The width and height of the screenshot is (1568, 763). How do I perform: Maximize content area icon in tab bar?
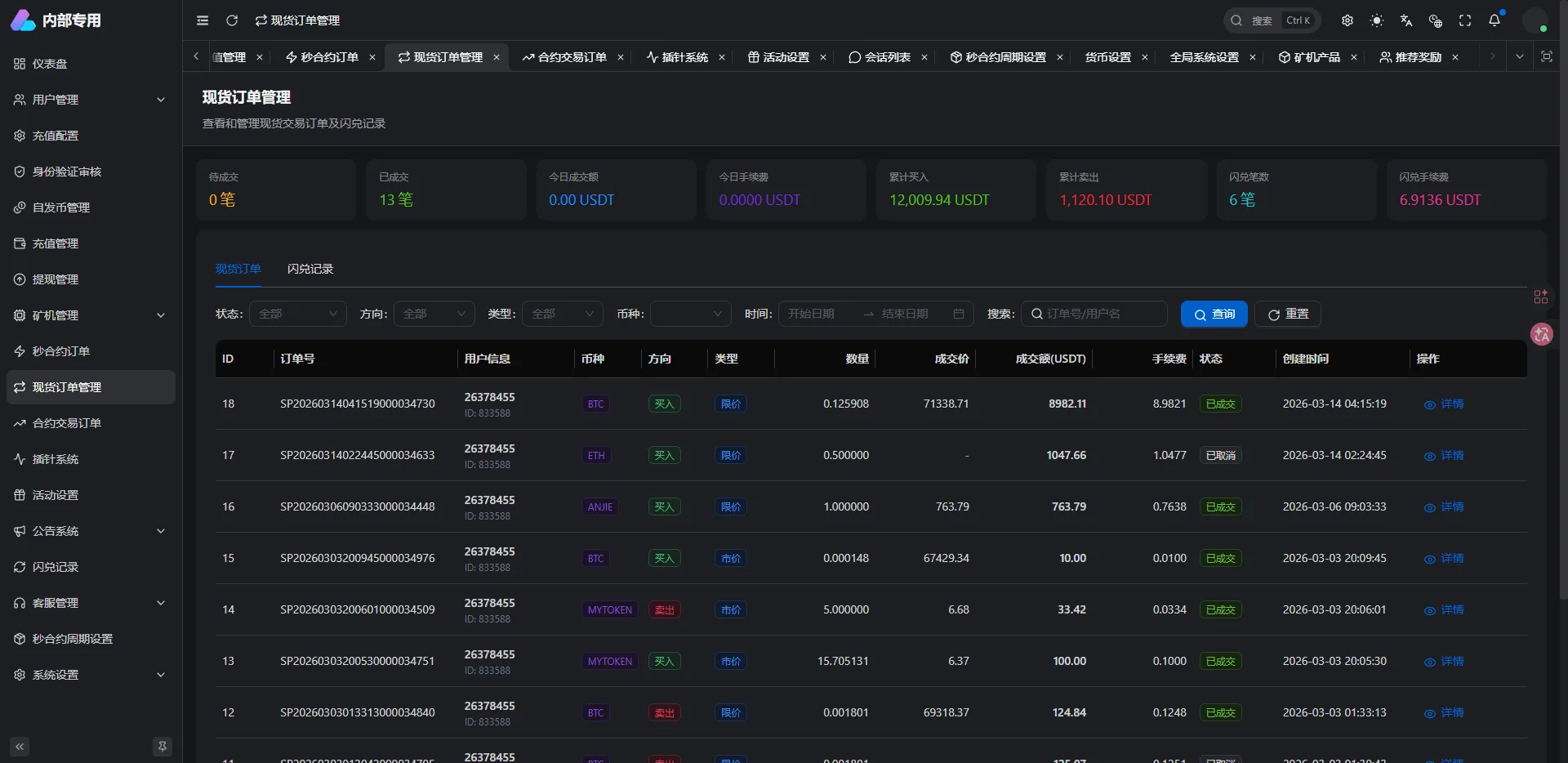pyautogui.click(x=1547, y=56)
